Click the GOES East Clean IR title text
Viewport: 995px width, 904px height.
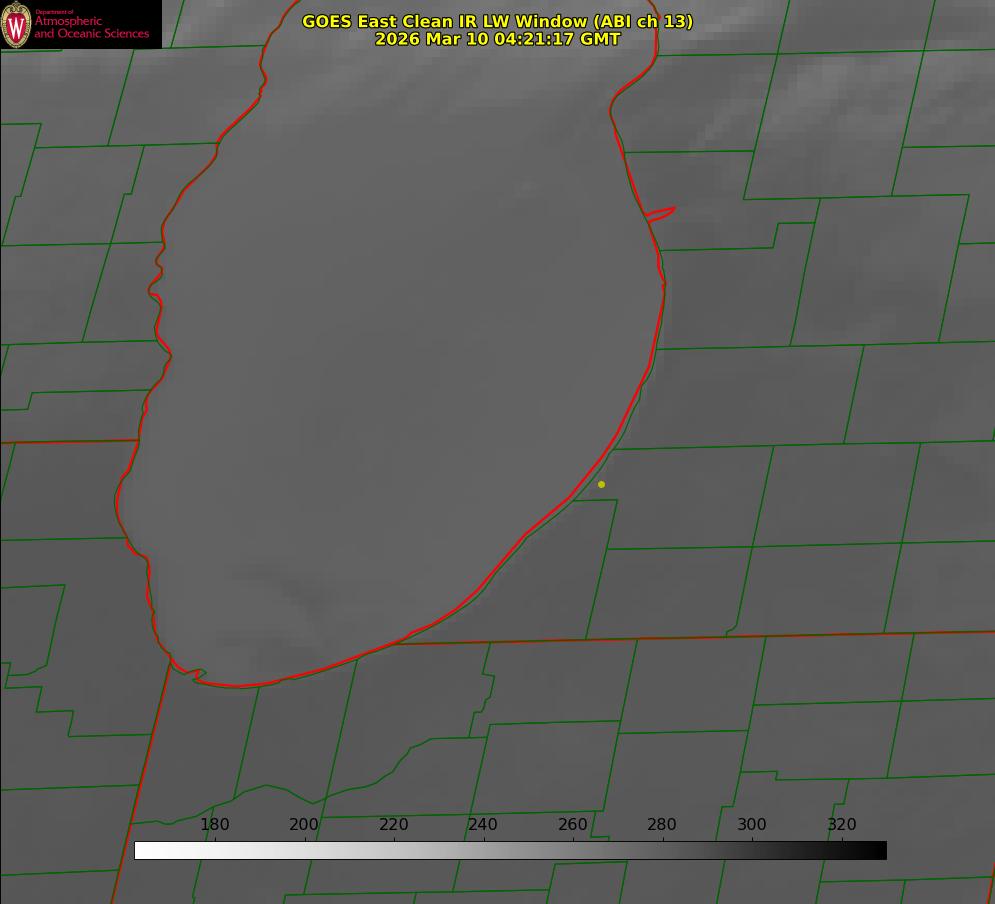click(x=497, y=21)
